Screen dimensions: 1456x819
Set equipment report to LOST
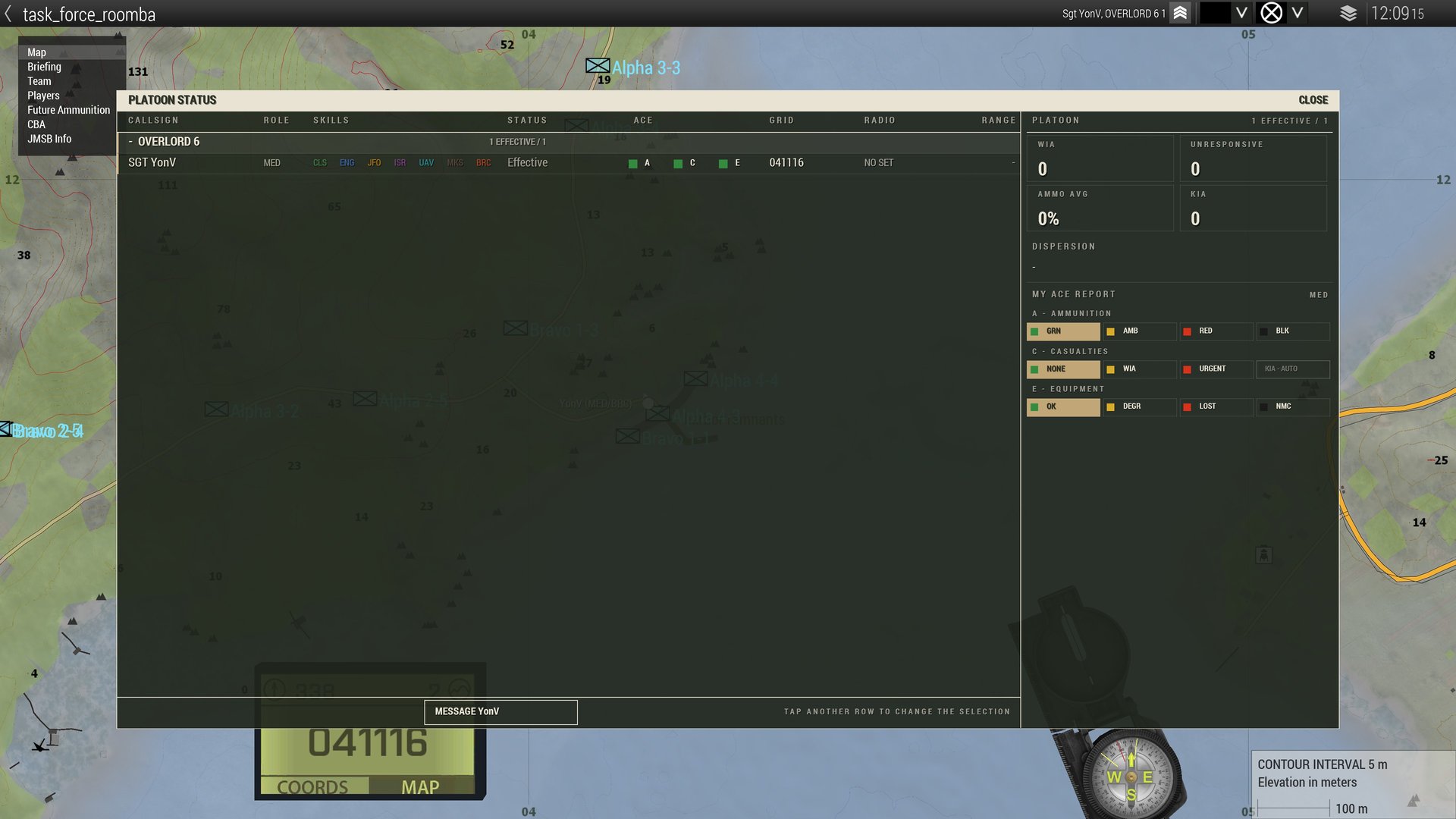click(x=1216, y=407)
